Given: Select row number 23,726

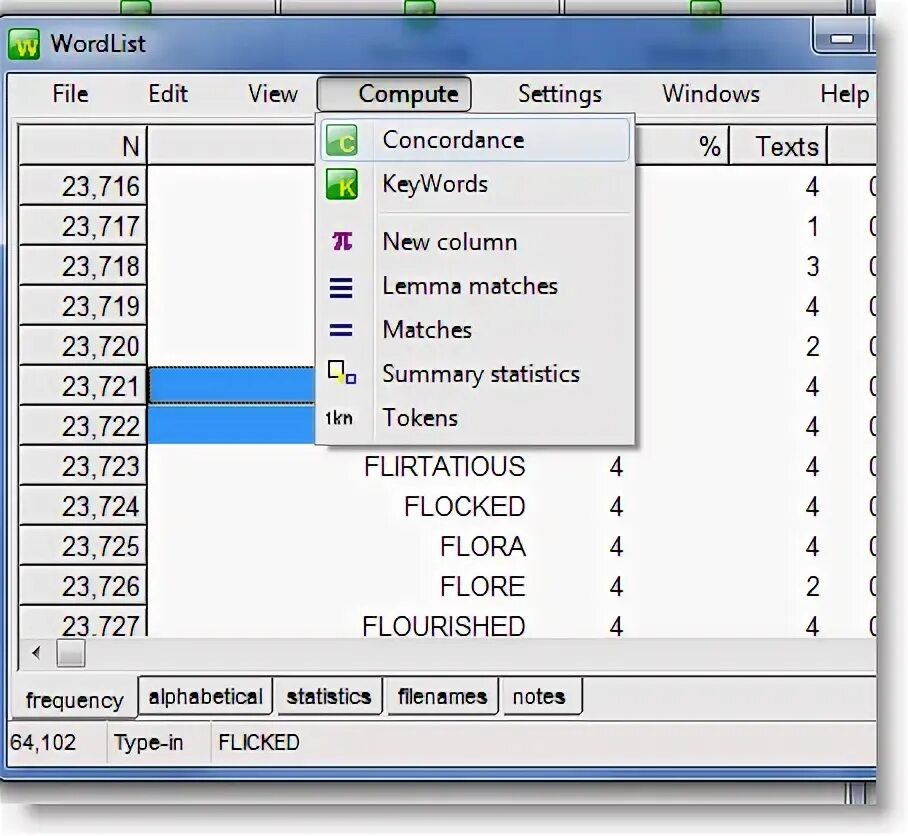Looking at the screenshot, I should pos(83,586).
